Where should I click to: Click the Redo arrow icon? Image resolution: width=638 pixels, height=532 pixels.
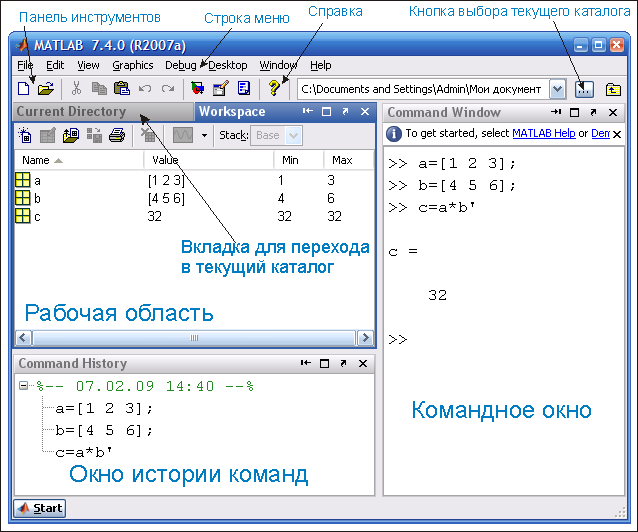pos(168,88)
